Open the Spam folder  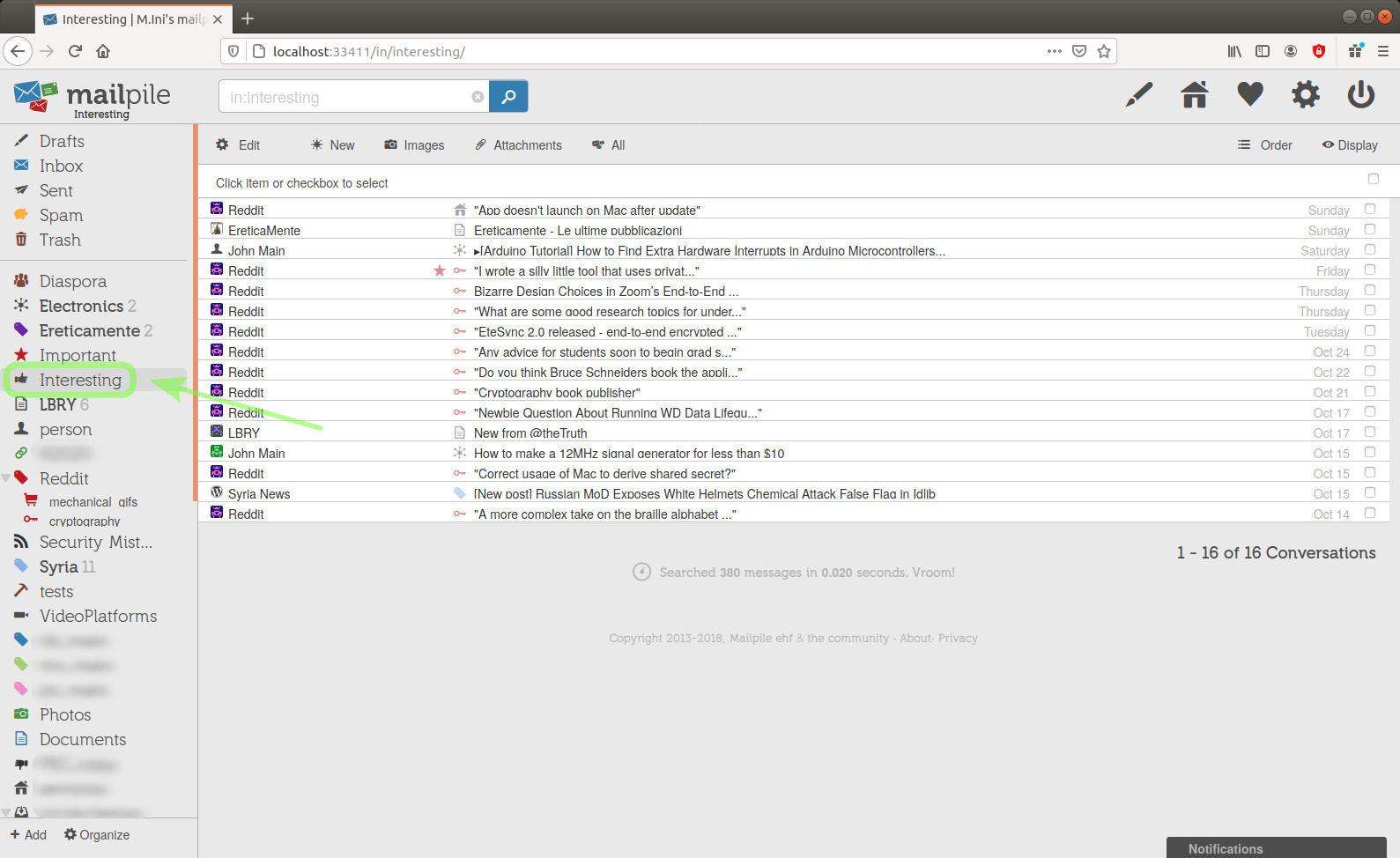coord(61,215)
